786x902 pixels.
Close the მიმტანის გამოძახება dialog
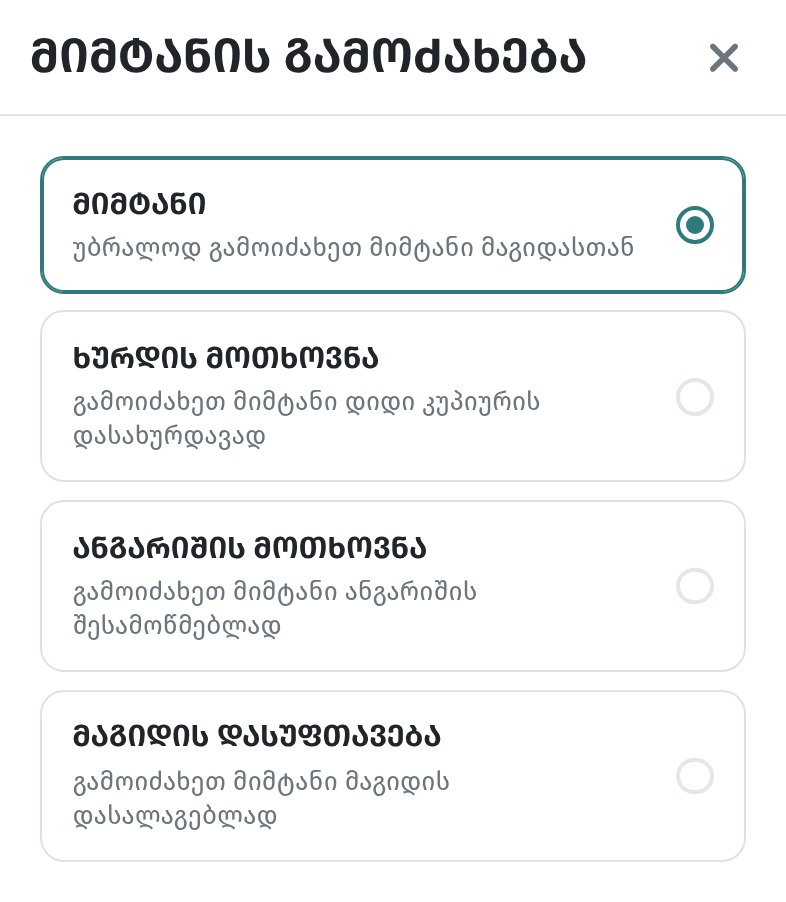click(723, 58)
